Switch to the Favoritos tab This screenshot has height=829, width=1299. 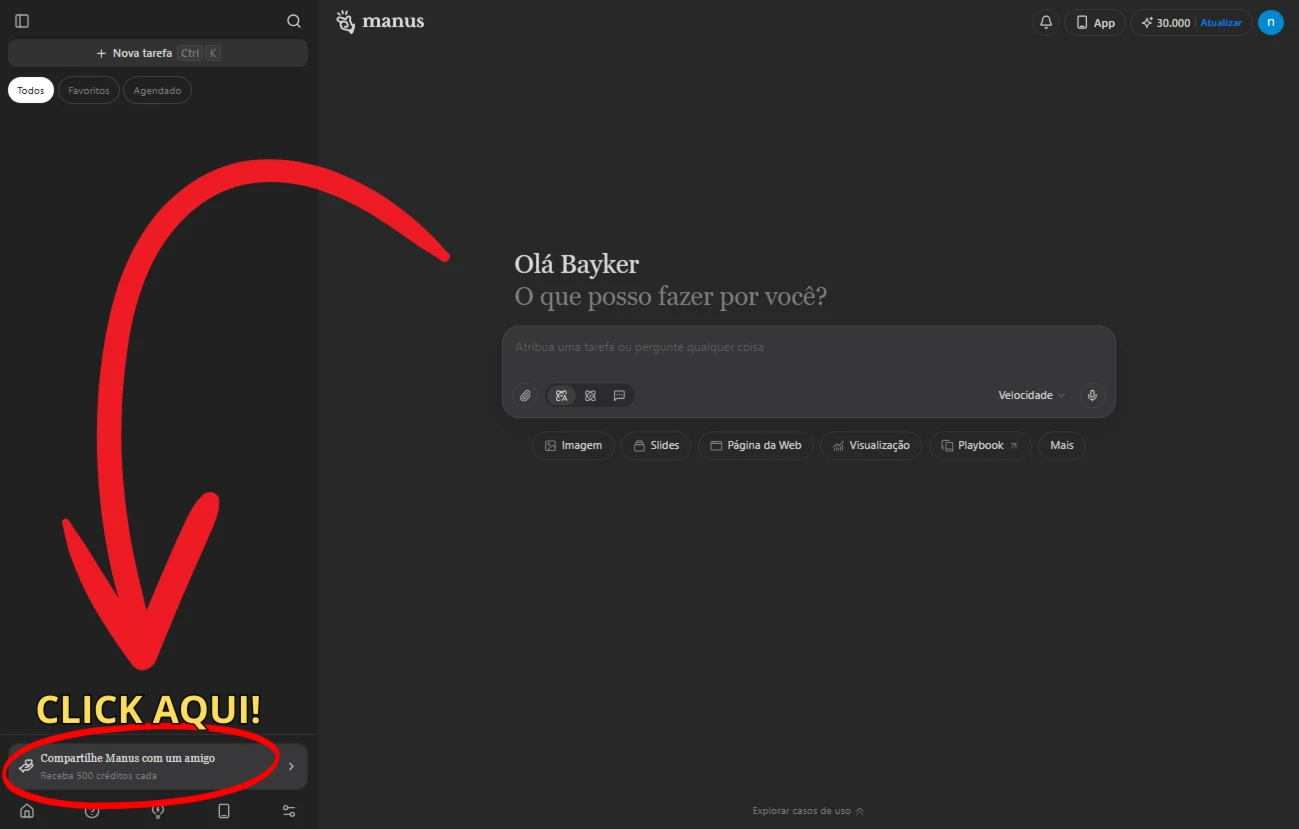(x=89, y=90)
